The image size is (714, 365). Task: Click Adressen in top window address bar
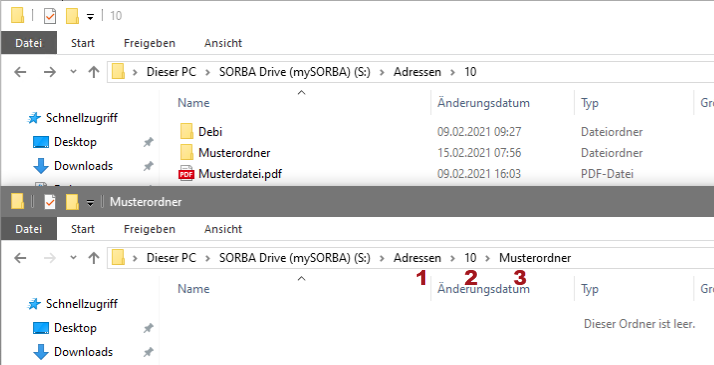pyautogui.click(x=417, y=72)
